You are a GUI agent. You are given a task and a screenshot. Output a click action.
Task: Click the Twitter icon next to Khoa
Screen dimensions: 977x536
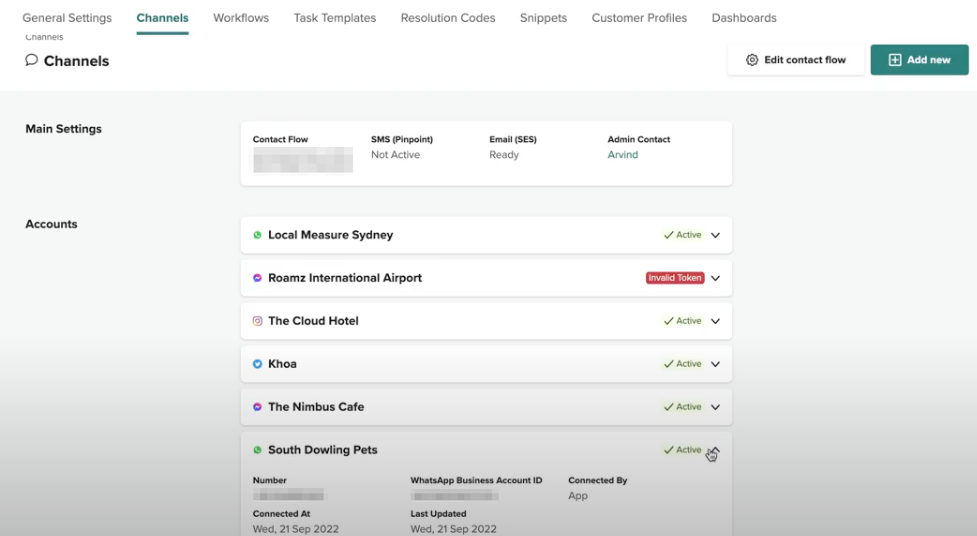click(257, 364)
